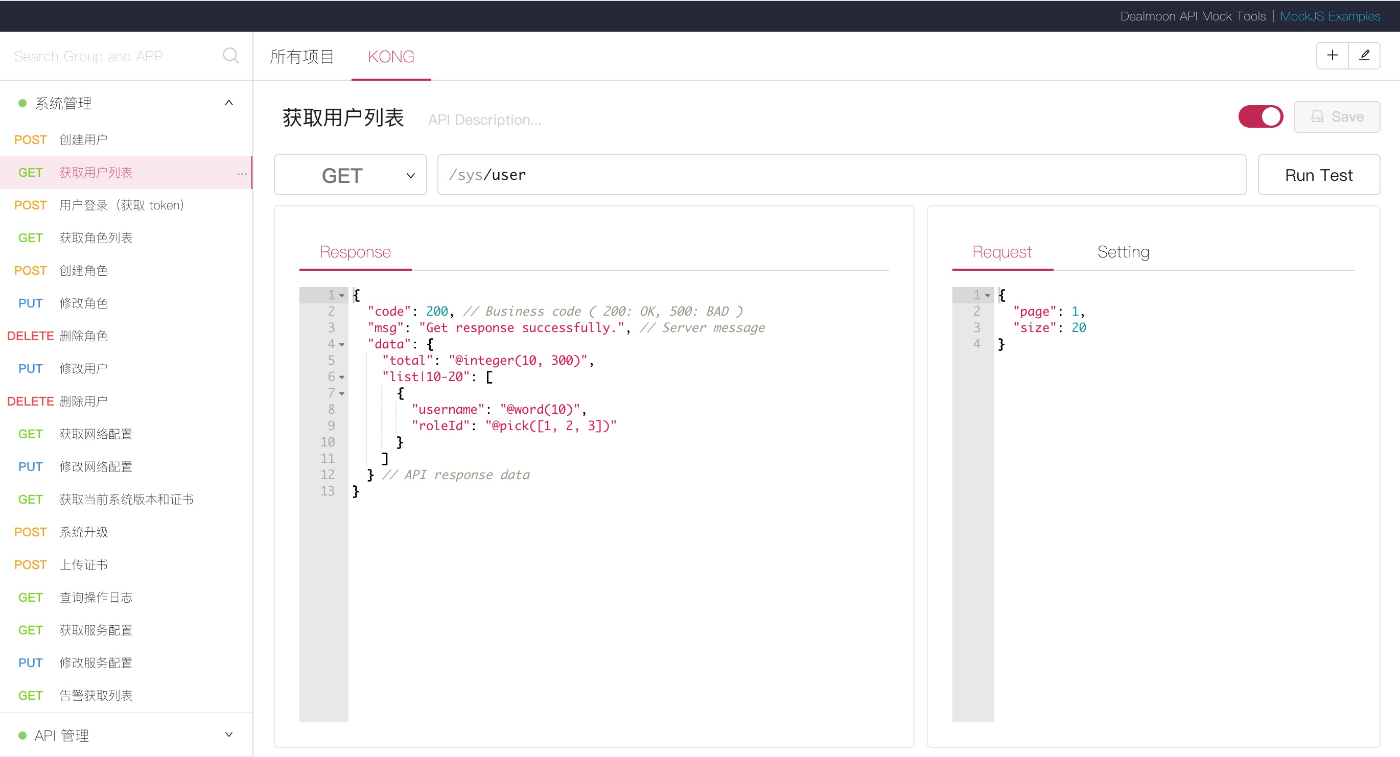
Task: Select the POST 创建用户 API
Action: click(x=126, y=140)
